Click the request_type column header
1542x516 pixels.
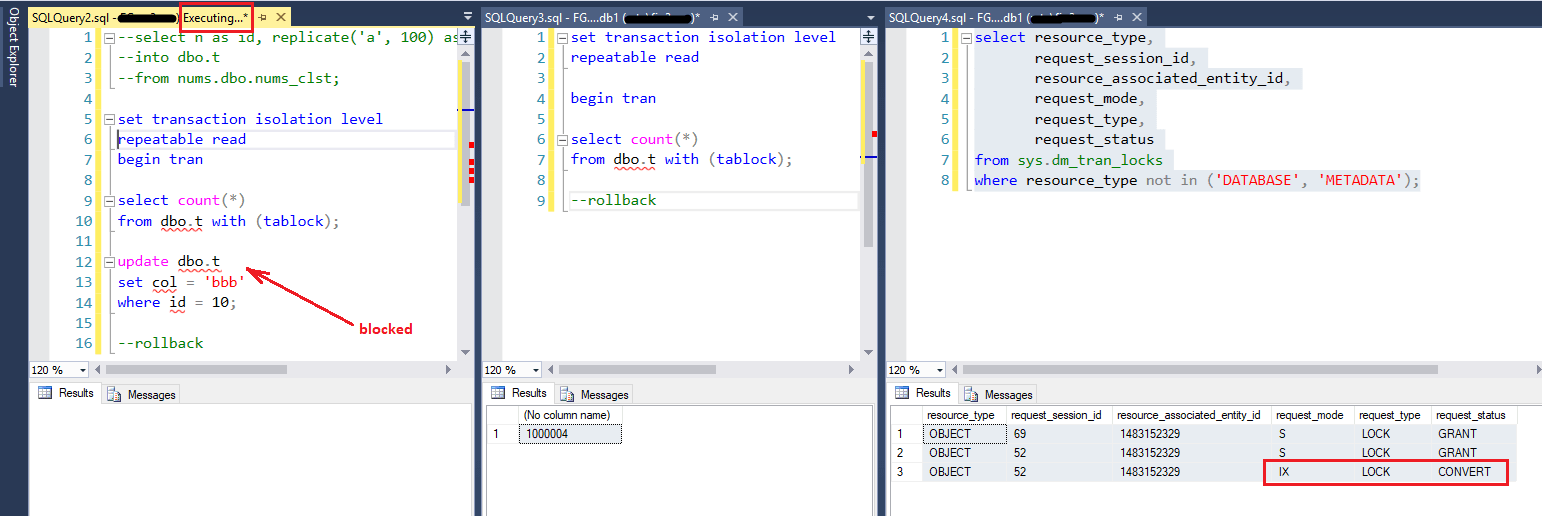[1392, 415]
